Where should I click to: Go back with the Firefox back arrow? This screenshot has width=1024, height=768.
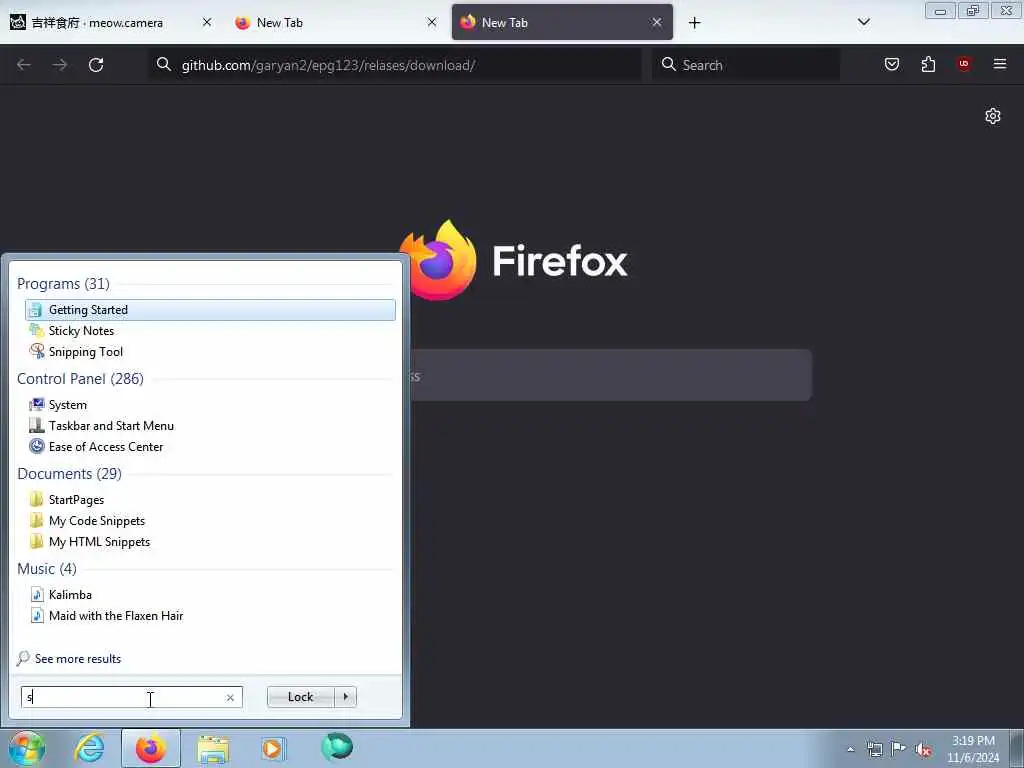pyautogui.click(x=24, y=65)
